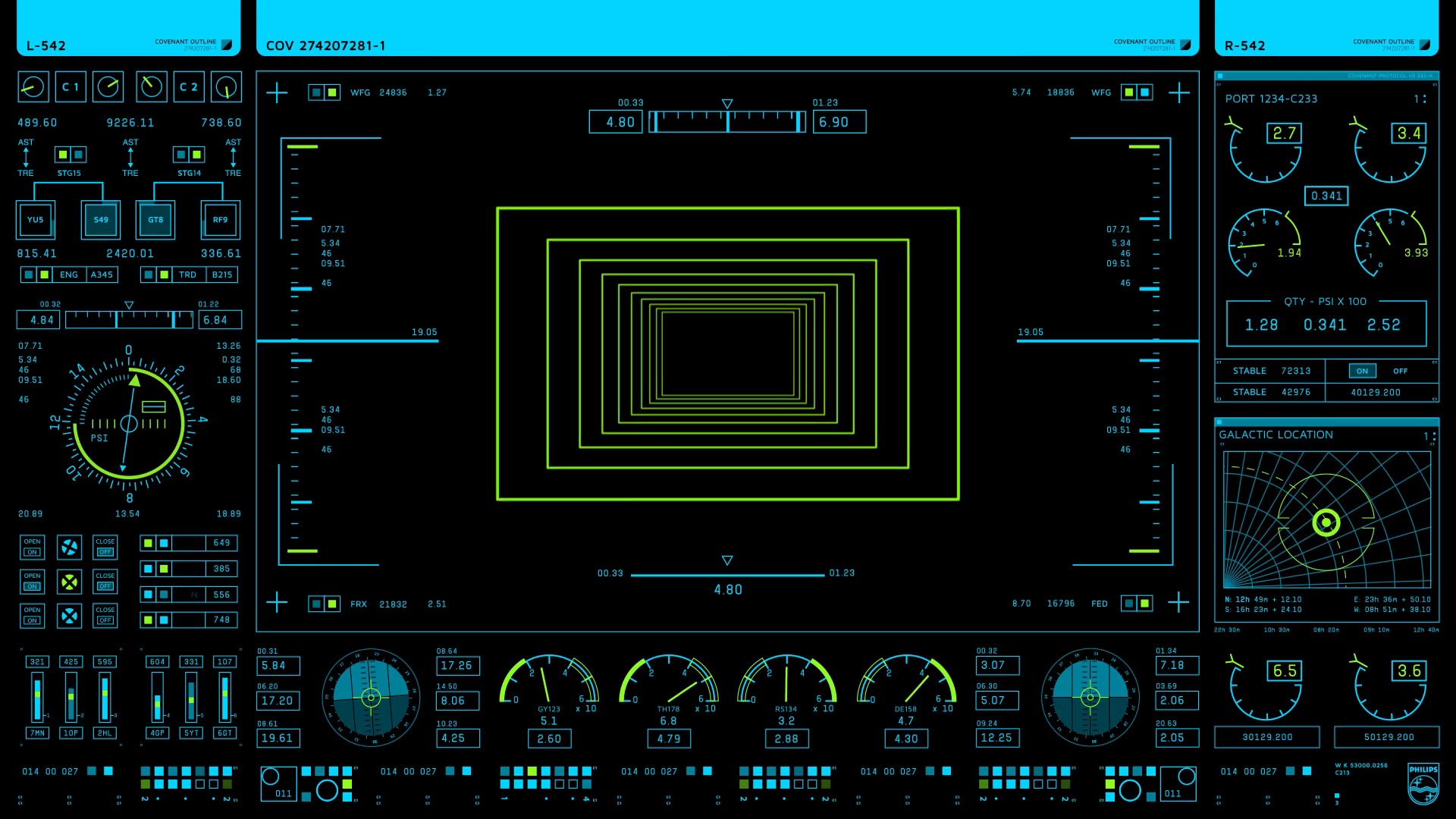1456x819 pixels.
Task: Click the AST TRE arrow under 489.60
Action: (26, 158)
